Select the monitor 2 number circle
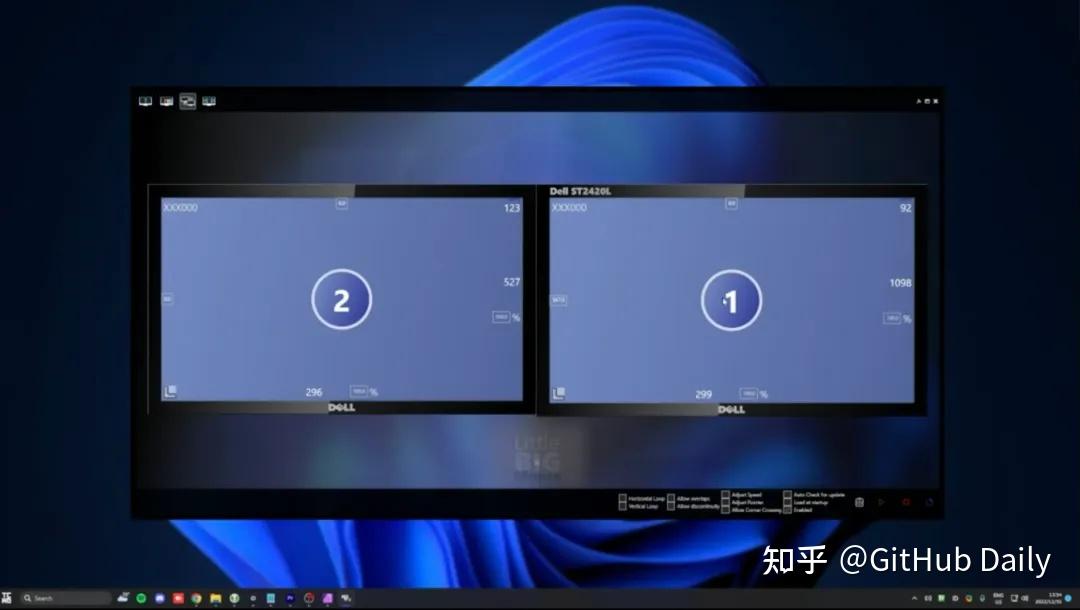This screenshot has width=1080, height=610. [342, 299]
